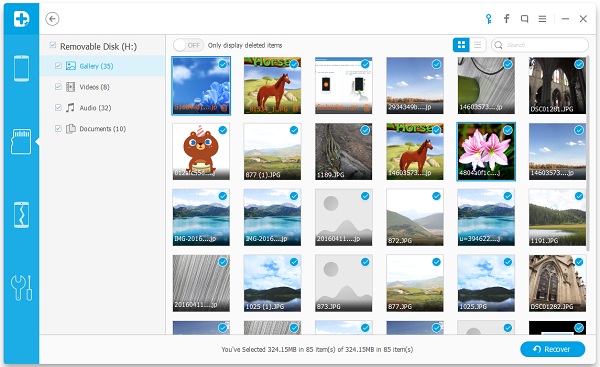Open the DSC01282.JPG cathedral thumbnail
This screenshot has width=600, height=367.
coord(557,283)
